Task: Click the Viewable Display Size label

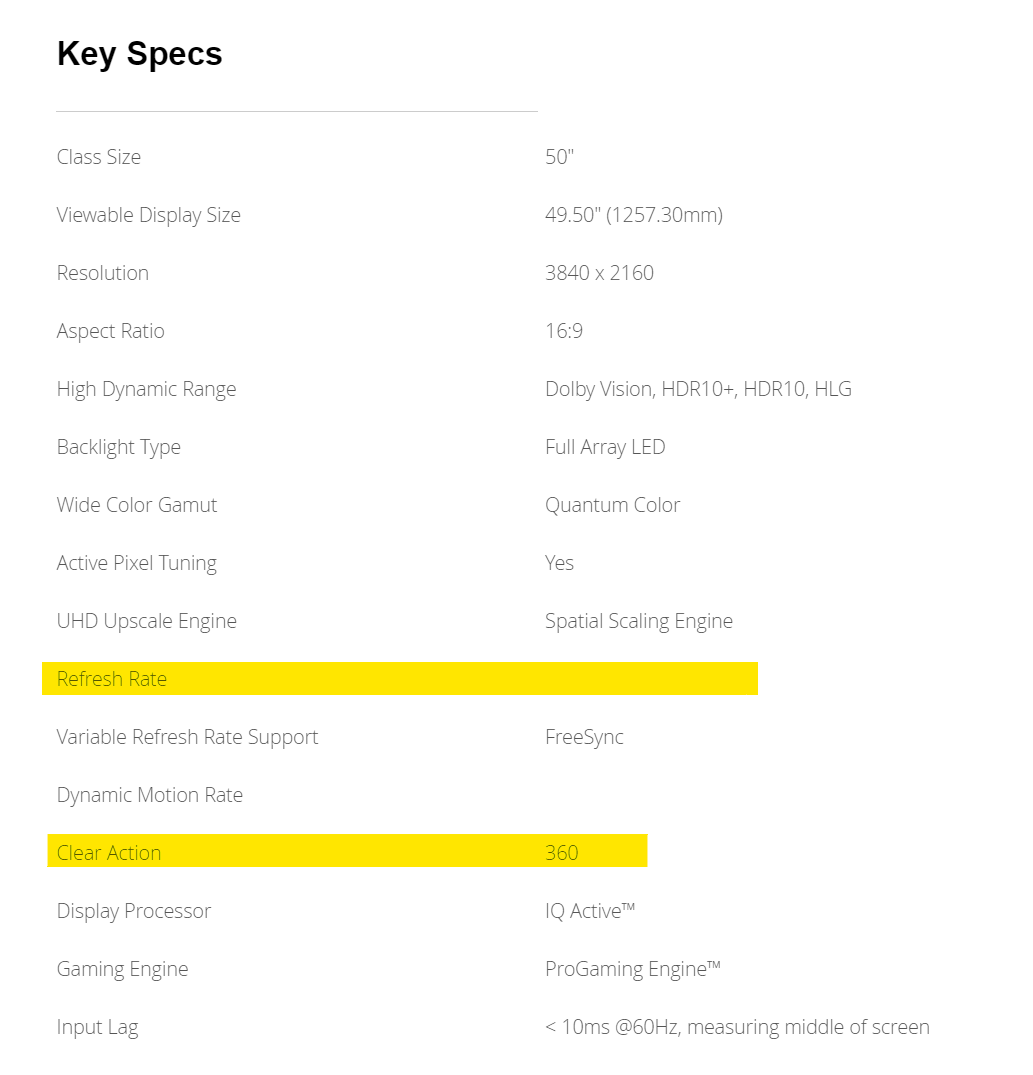Action: click(x=148, y=215)
